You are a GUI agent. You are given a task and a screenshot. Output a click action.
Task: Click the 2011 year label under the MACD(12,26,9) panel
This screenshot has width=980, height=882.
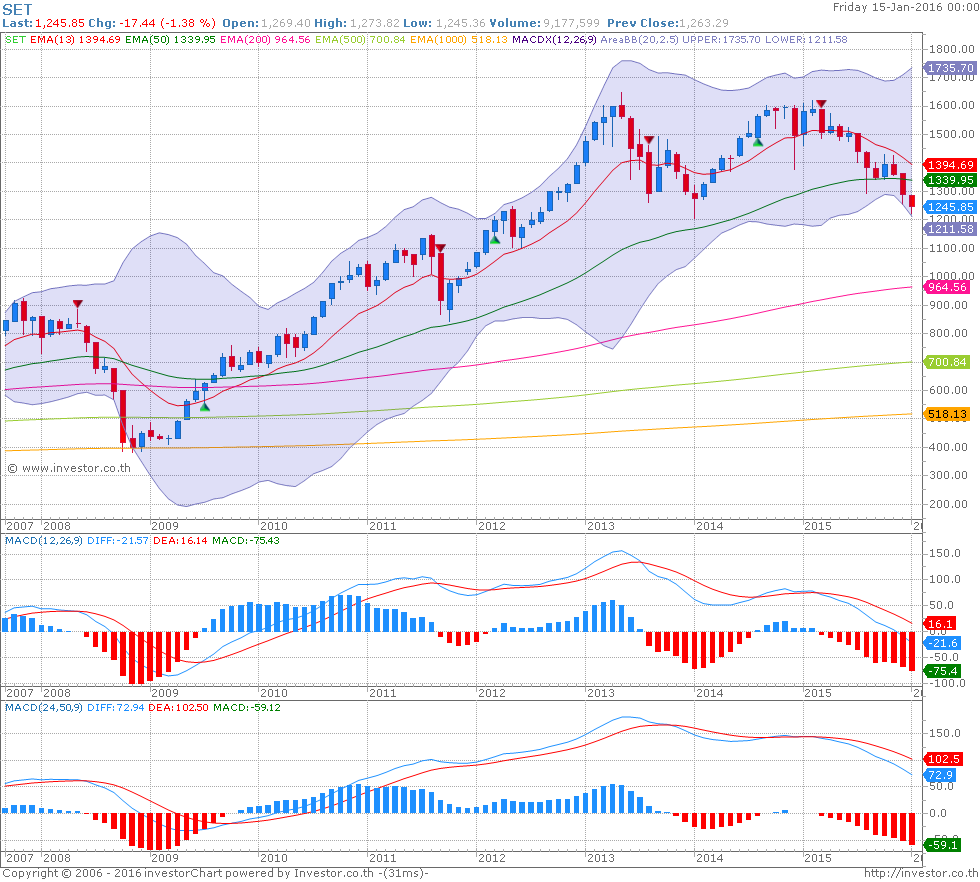(x=382, y=693)
